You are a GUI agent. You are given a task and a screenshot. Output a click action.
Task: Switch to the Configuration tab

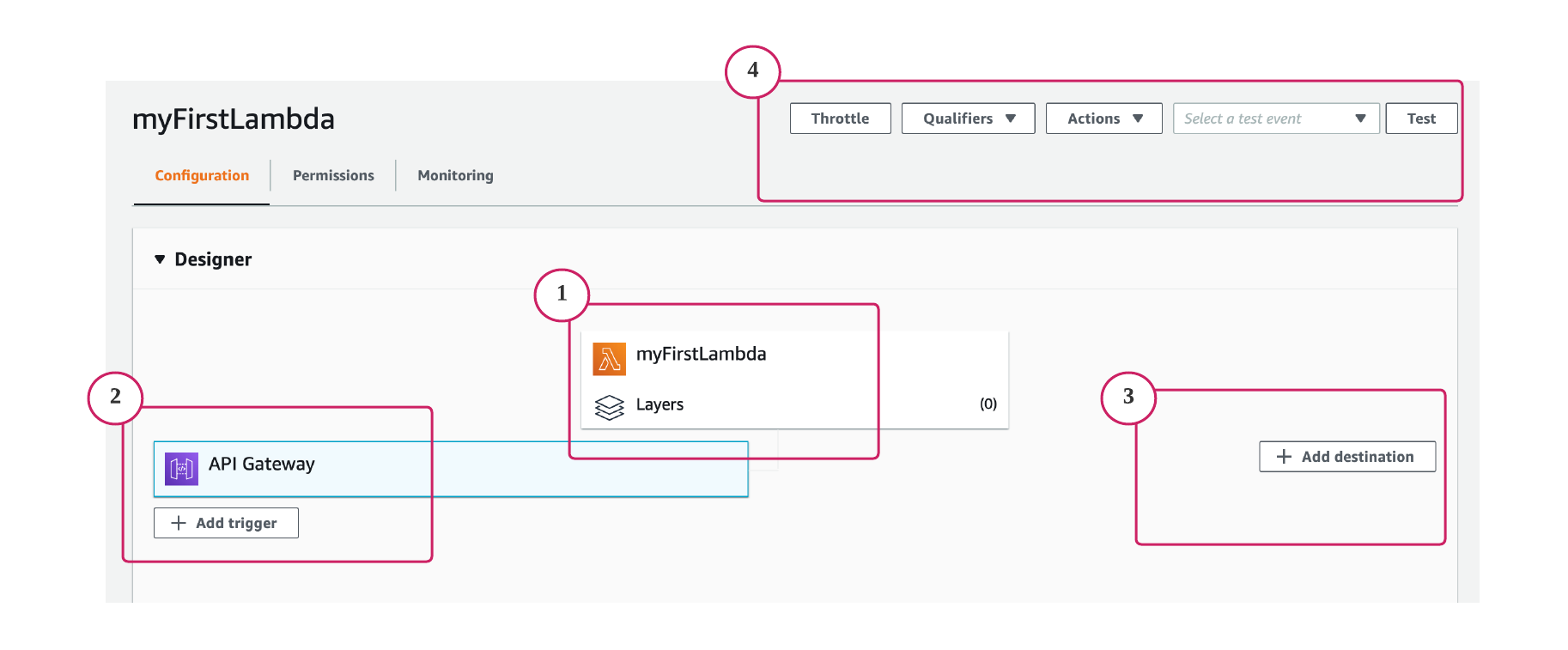click(x=202, y=175)
